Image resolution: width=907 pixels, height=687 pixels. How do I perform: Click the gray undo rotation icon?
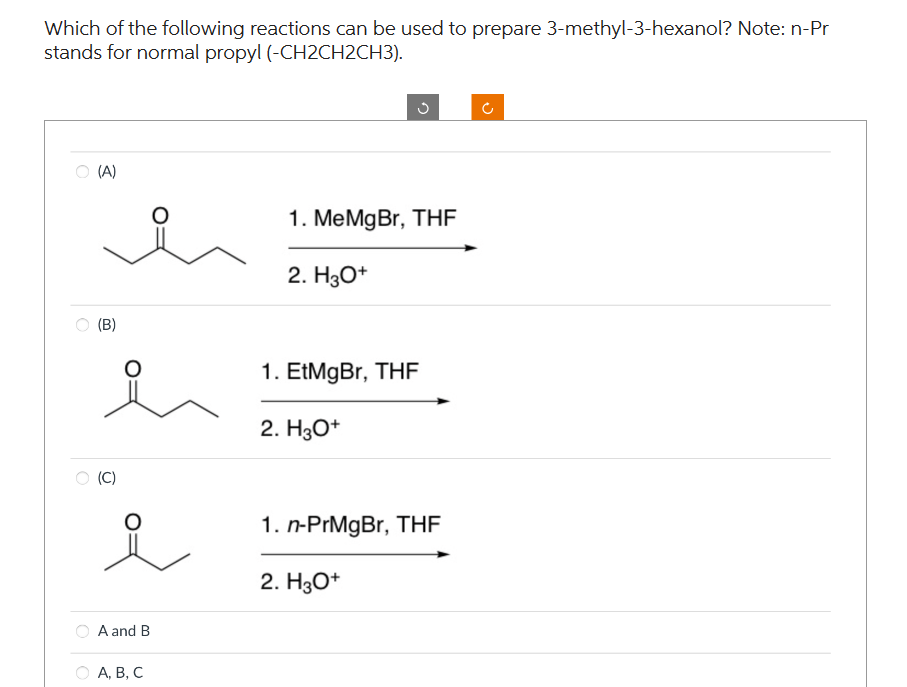coord(421,107)
